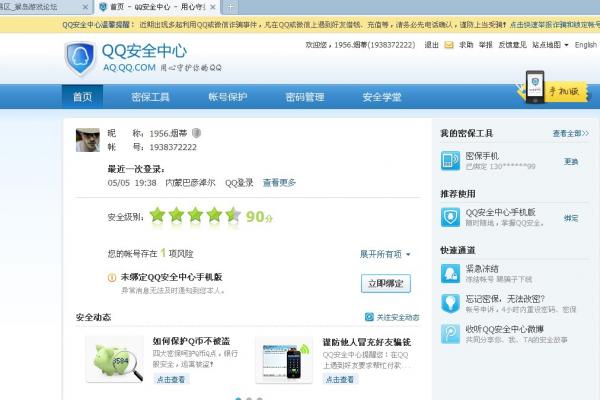Expand 展开所有项 risk list
This screenshot has width=600, height=400.
pyautogui.click(x=385, y=254)
